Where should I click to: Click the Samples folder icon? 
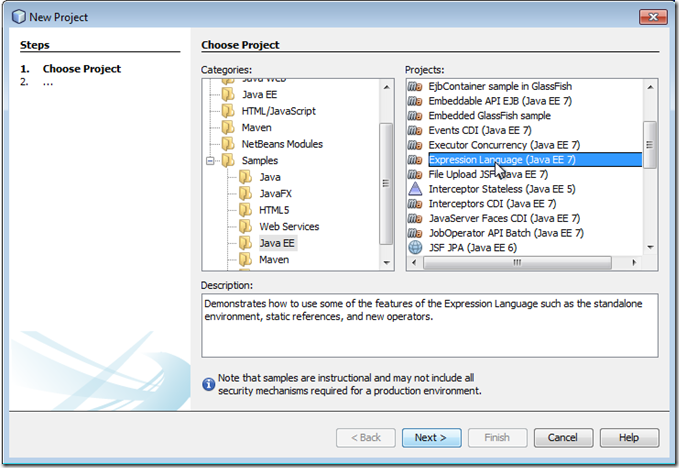[228, 160]
